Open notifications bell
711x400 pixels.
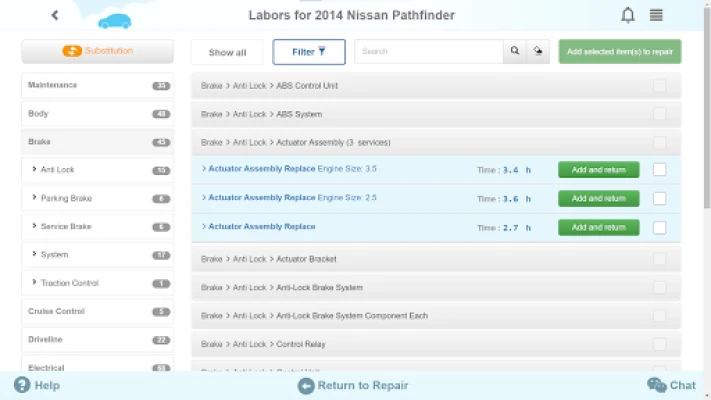[x=628, y=15]
